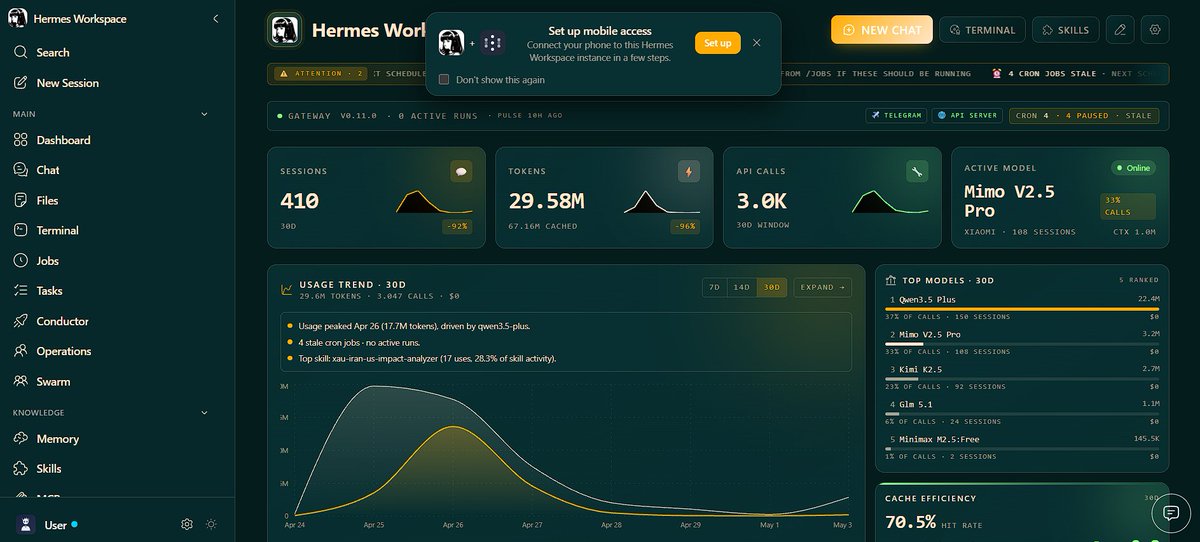This screenshot has width=1200, height=542.
Task: Click the 70.5% hit rate value
Action: click(911, 522)
